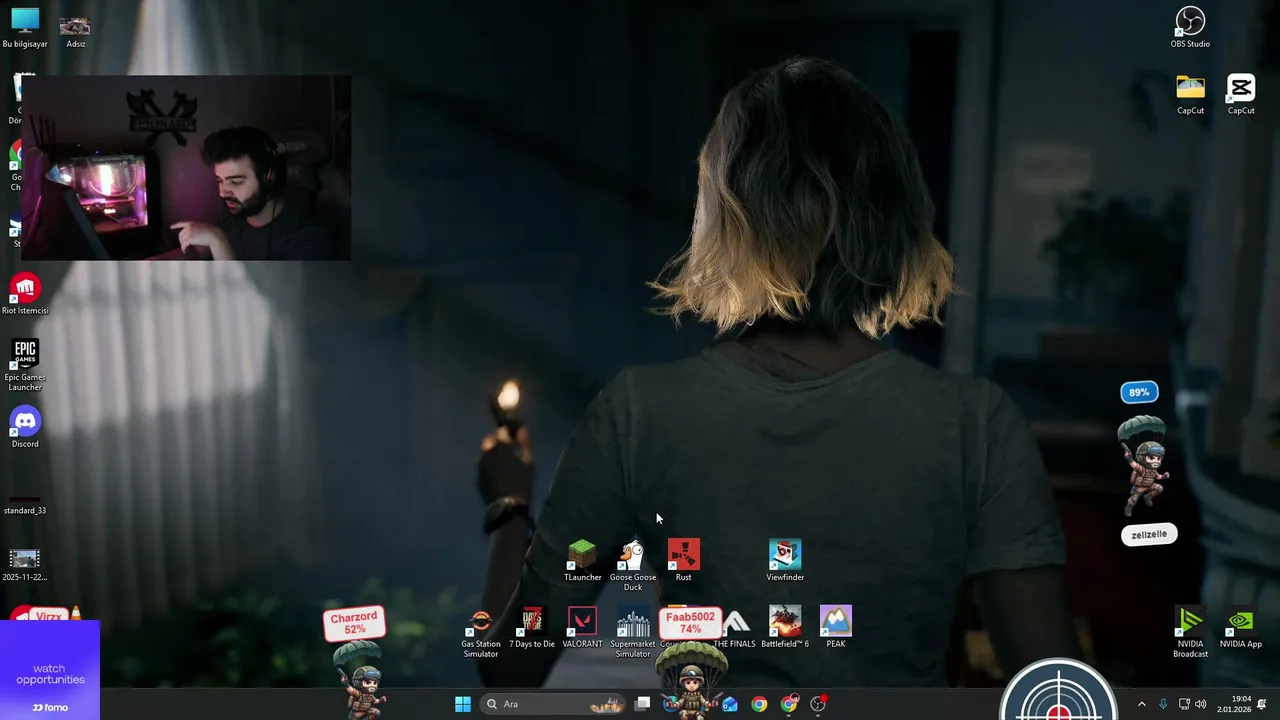
Task: Launch the 7 Days to Die shortcut
Action: [532, 627]
